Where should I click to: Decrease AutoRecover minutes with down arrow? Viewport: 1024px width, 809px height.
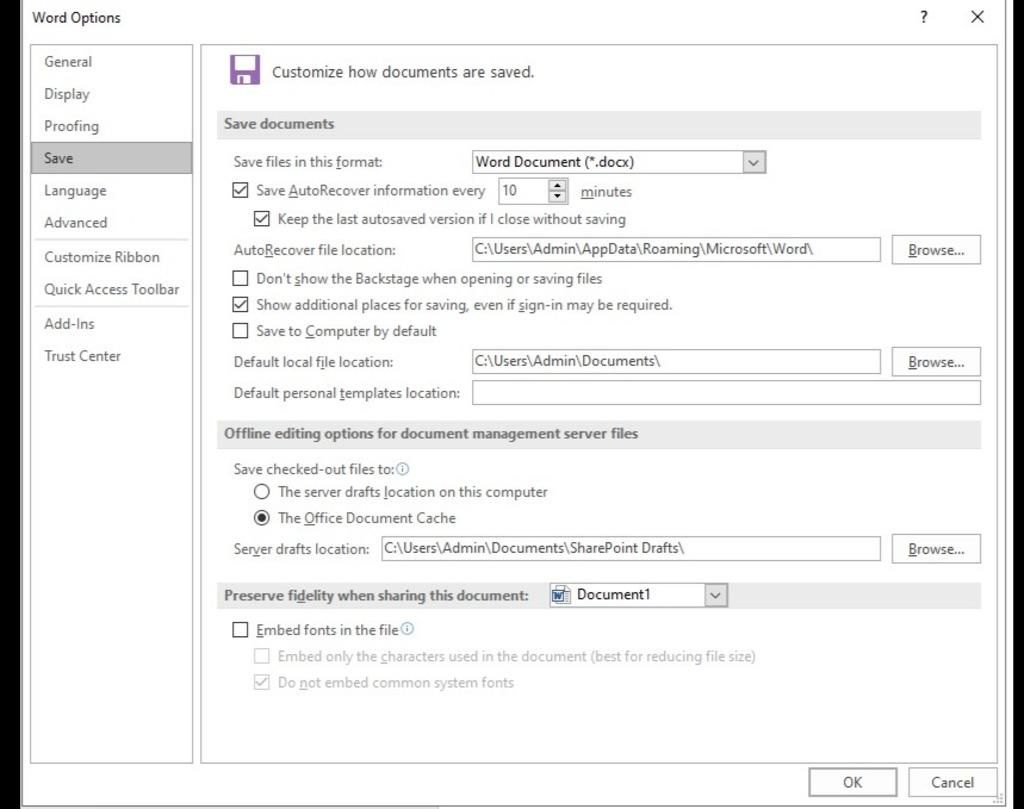pyautogui.click(x=557, y=197)
